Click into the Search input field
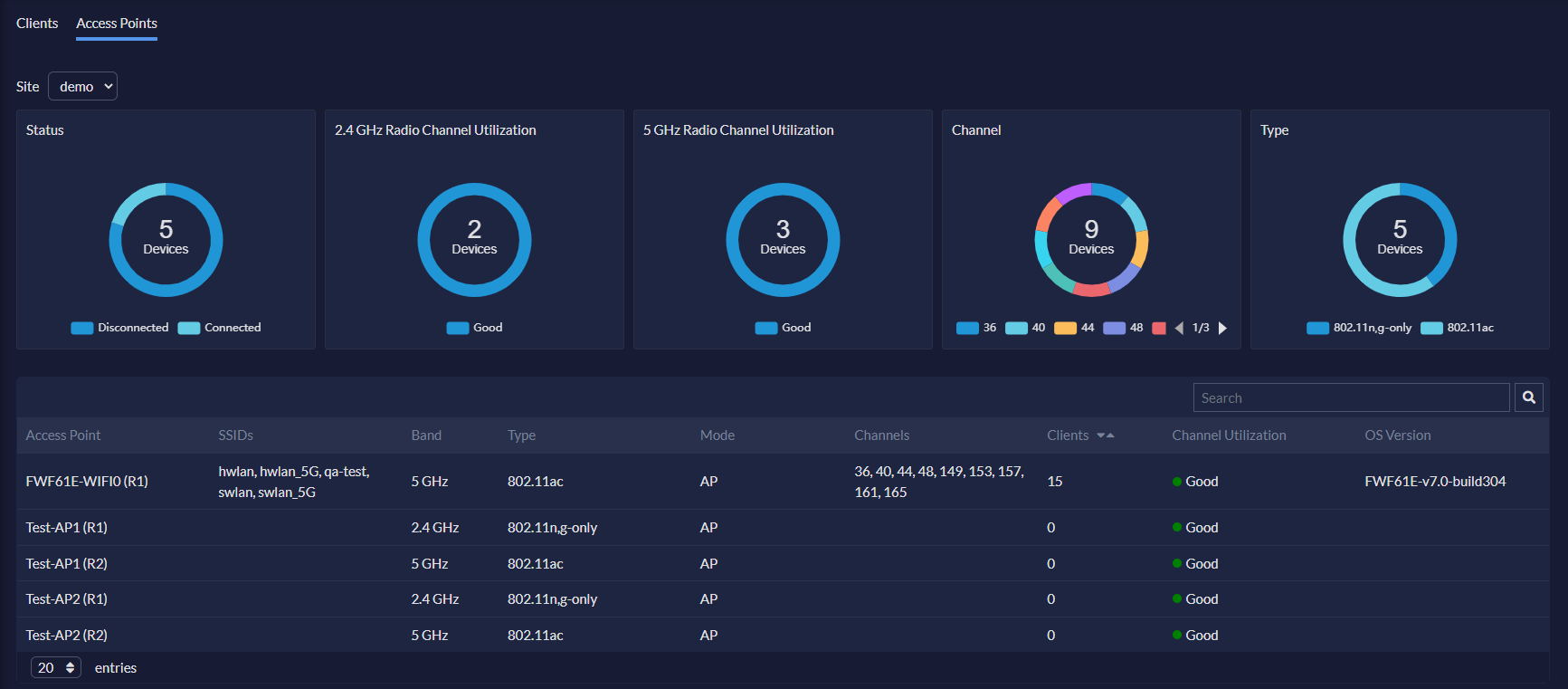 click(1352, 397)
